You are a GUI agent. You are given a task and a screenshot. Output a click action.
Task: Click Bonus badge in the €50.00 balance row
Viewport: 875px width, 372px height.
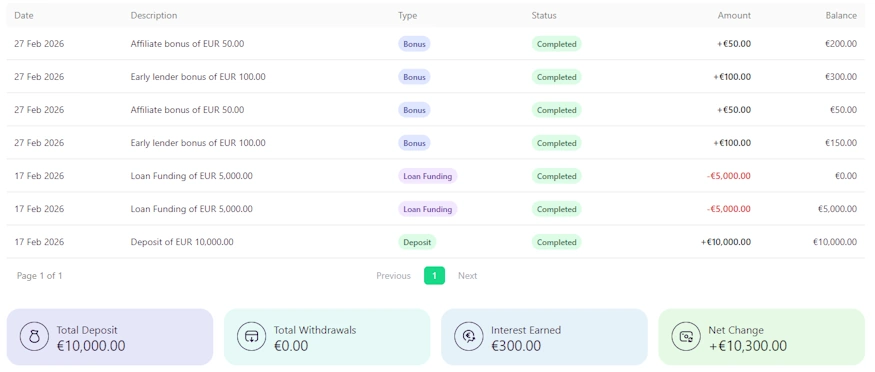tap(414, 110)
